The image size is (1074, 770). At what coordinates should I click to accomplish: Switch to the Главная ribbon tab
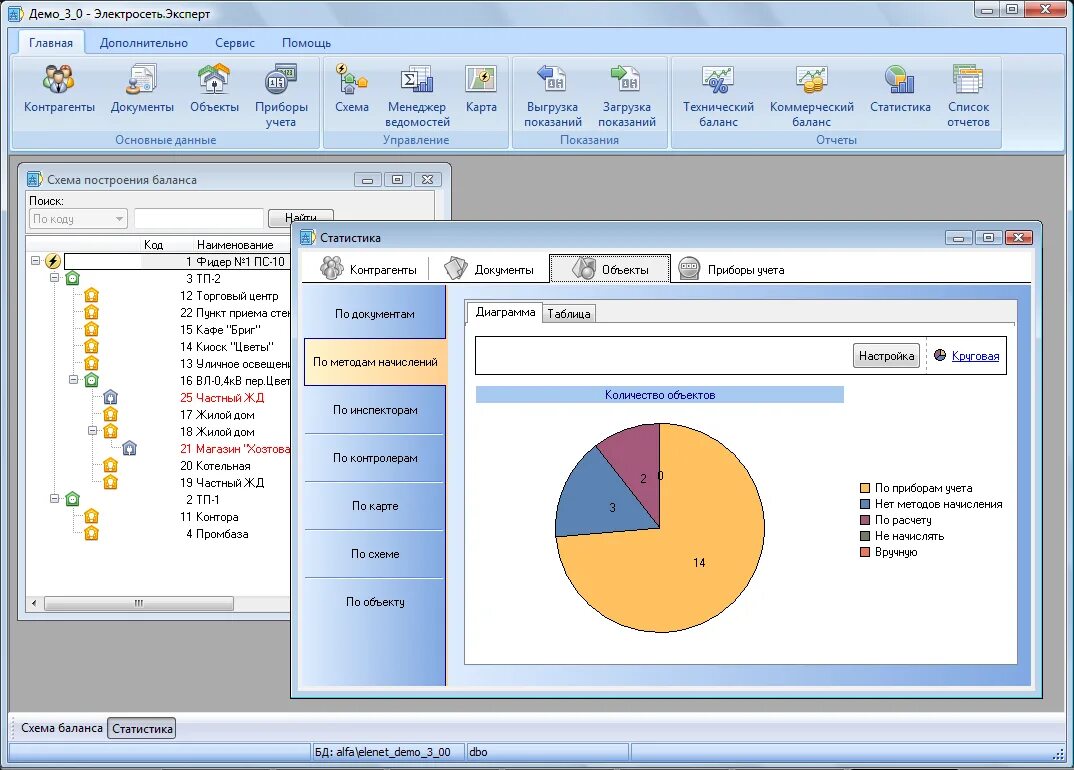51,42
